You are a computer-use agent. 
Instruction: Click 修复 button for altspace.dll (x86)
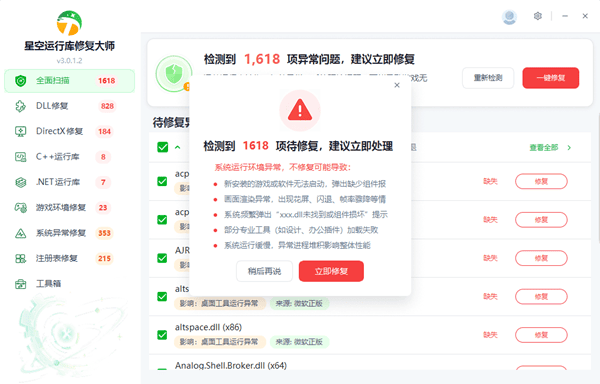[x=541, y=335]
